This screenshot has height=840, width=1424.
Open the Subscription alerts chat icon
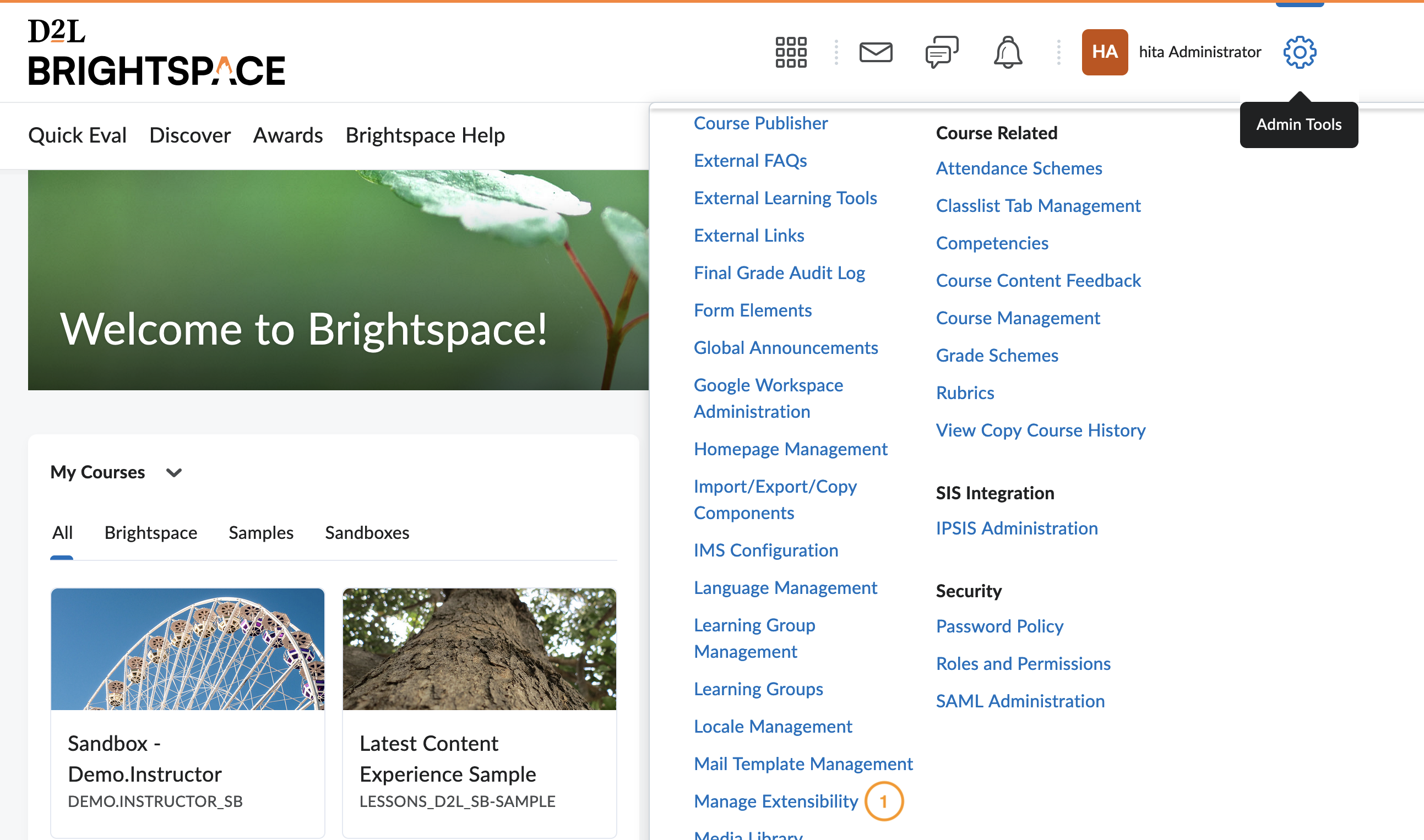click(942, 52)
